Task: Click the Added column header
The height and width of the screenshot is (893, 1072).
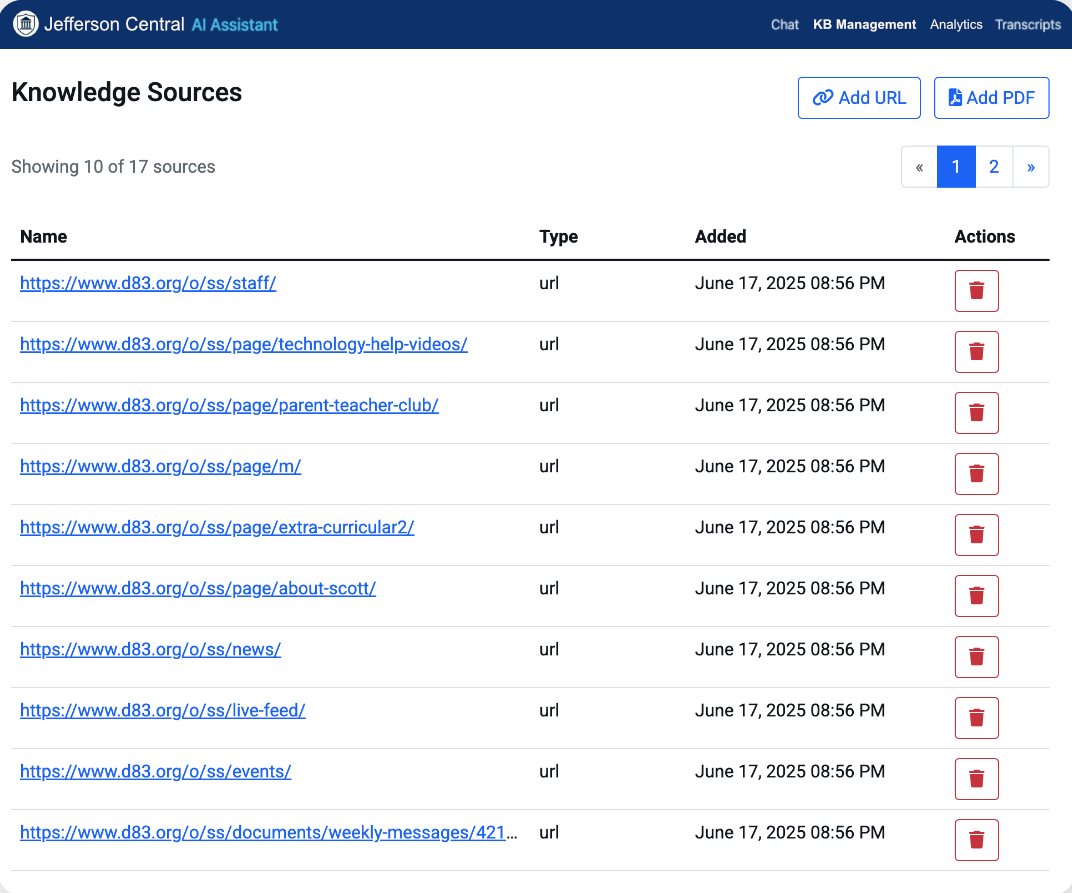Action: tap(720, 237)
